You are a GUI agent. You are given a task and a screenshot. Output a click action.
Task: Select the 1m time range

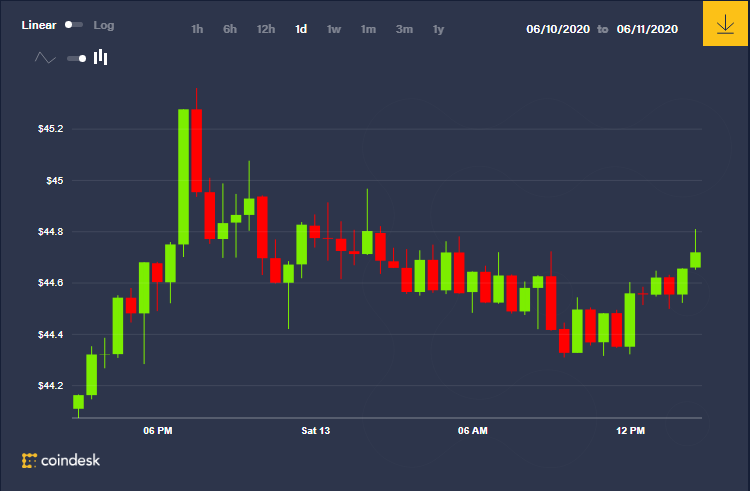coord(368,29)
